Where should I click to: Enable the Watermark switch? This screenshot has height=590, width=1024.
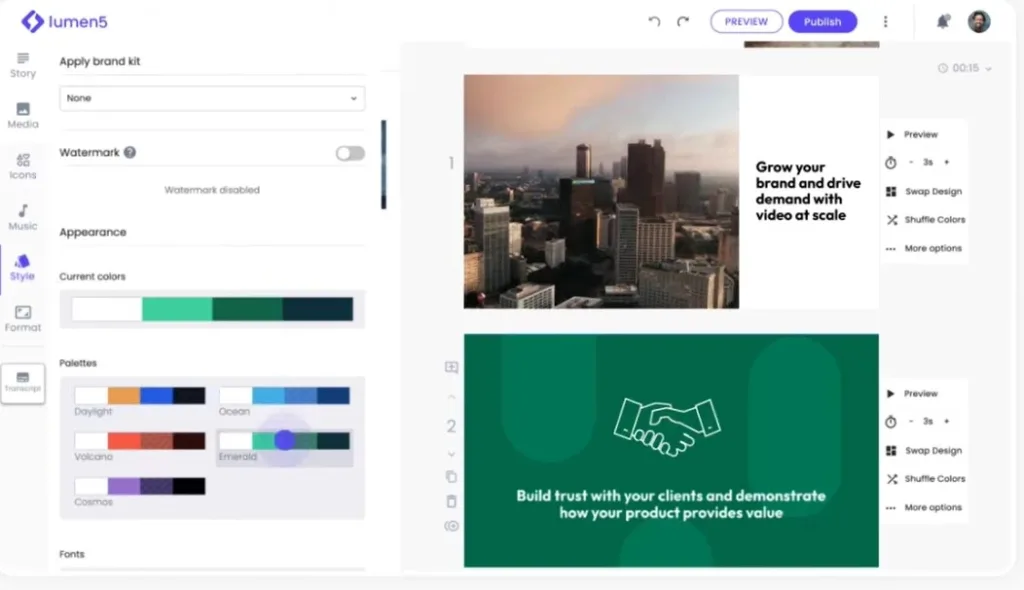pyautogui.click(x=350, y=153)
